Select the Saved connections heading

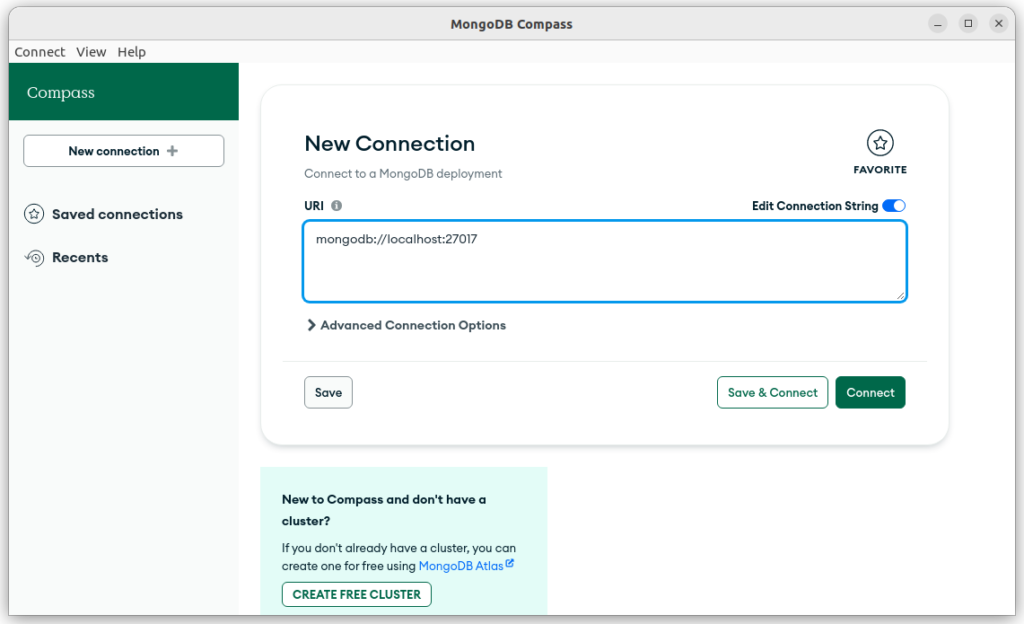pos(118,214)
